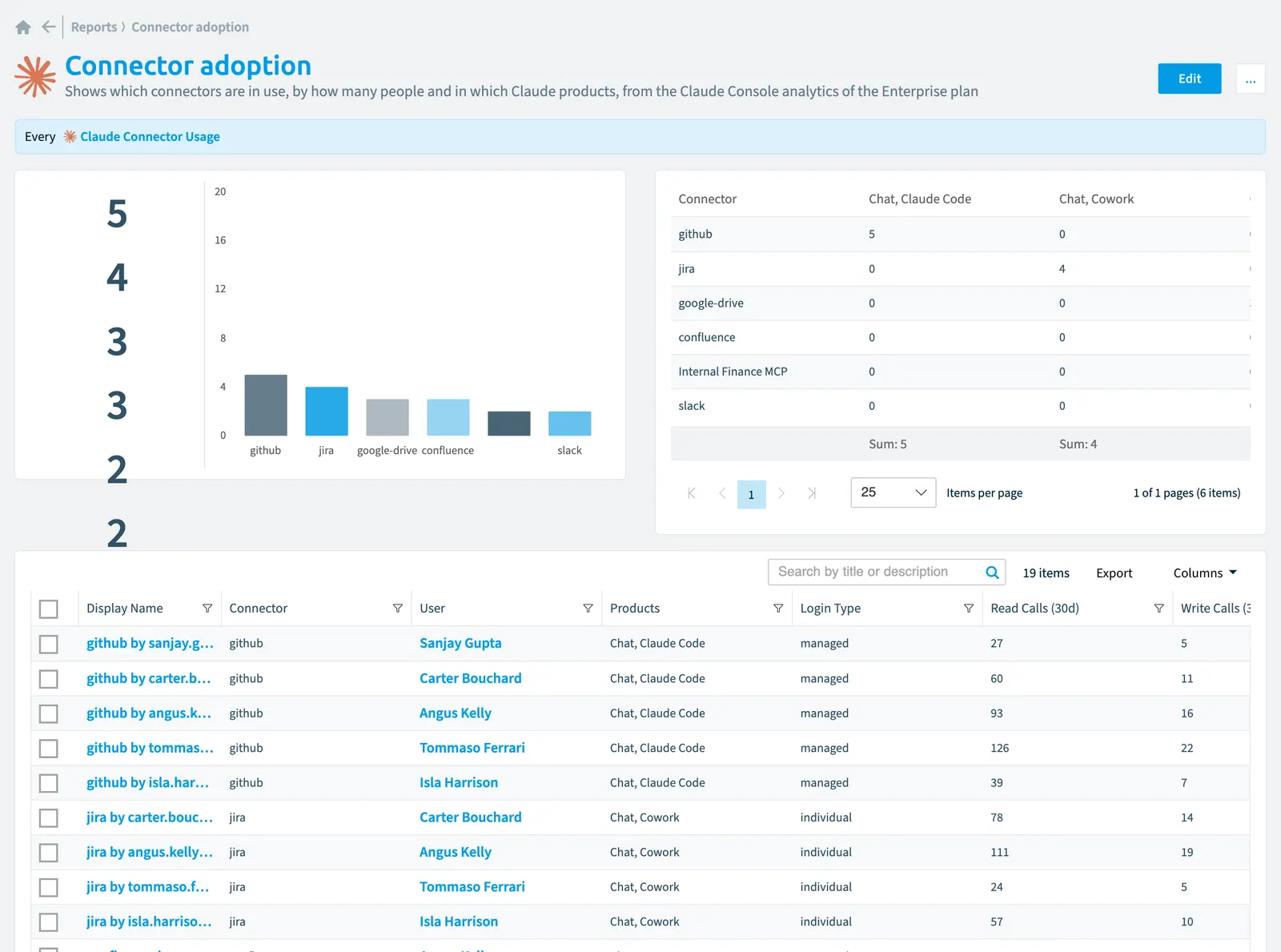Screen dimensions: 1281x952
Task: Go to first page of connector table
Action: click(x=692, y=493)
